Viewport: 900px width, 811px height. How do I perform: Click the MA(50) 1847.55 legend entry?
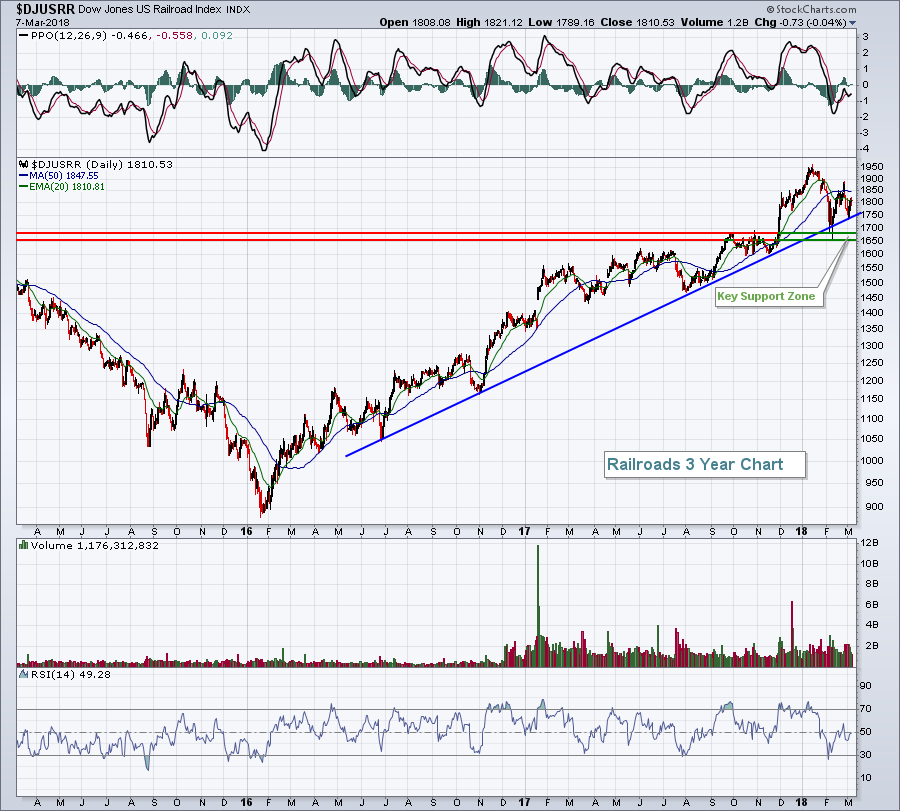(64, 176)
